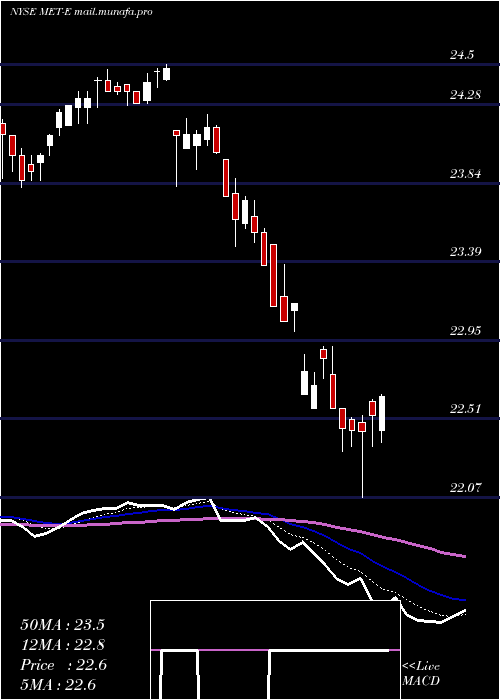Viewport: 500px width, 700px height.
Task: Click the 24.5 price axis label
Action: [x=462, y=55]
